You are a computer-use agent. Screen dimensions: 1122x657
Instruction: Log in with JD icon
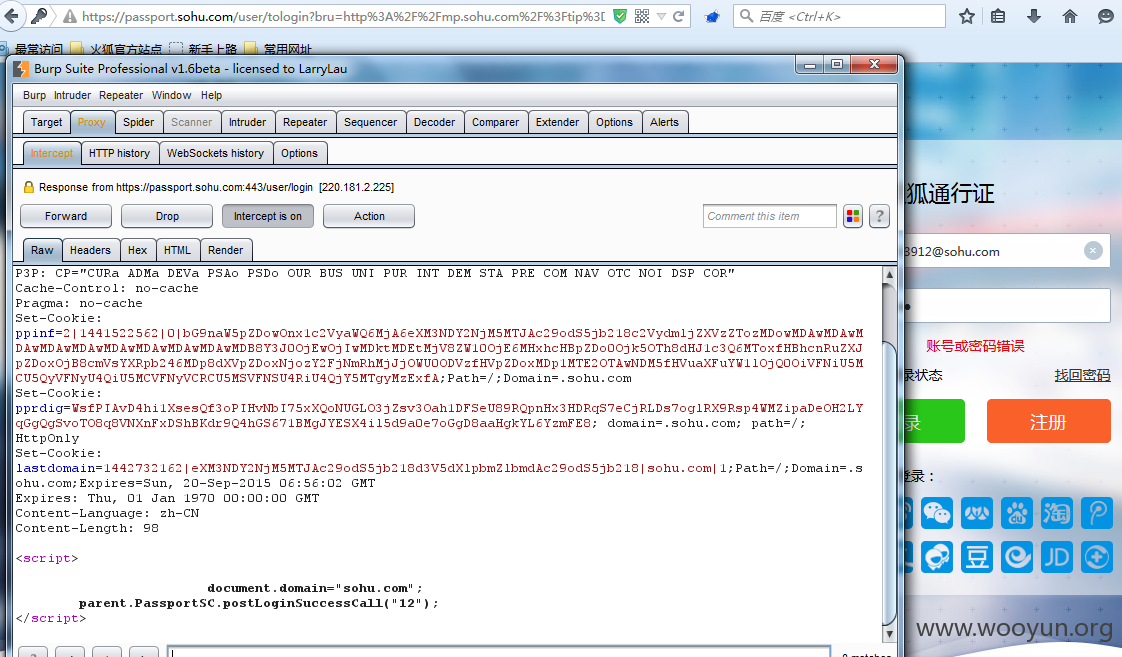(x=1057, y=557)
